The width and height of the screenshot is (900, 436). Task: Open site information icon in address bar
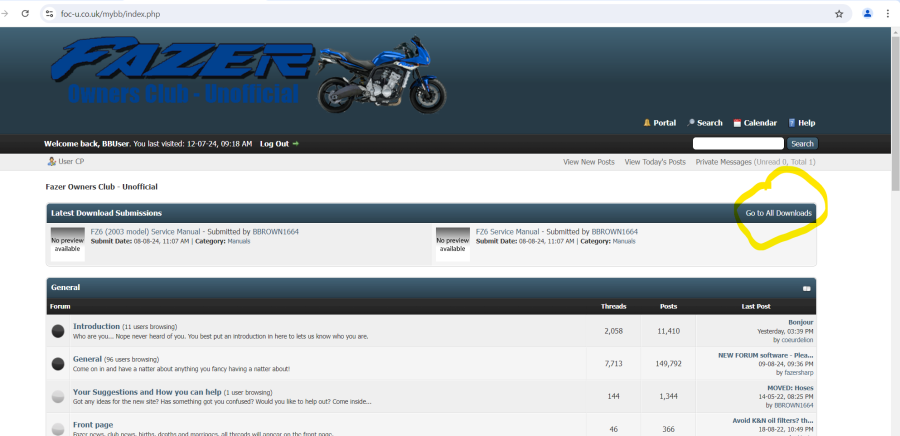point(49,14)
